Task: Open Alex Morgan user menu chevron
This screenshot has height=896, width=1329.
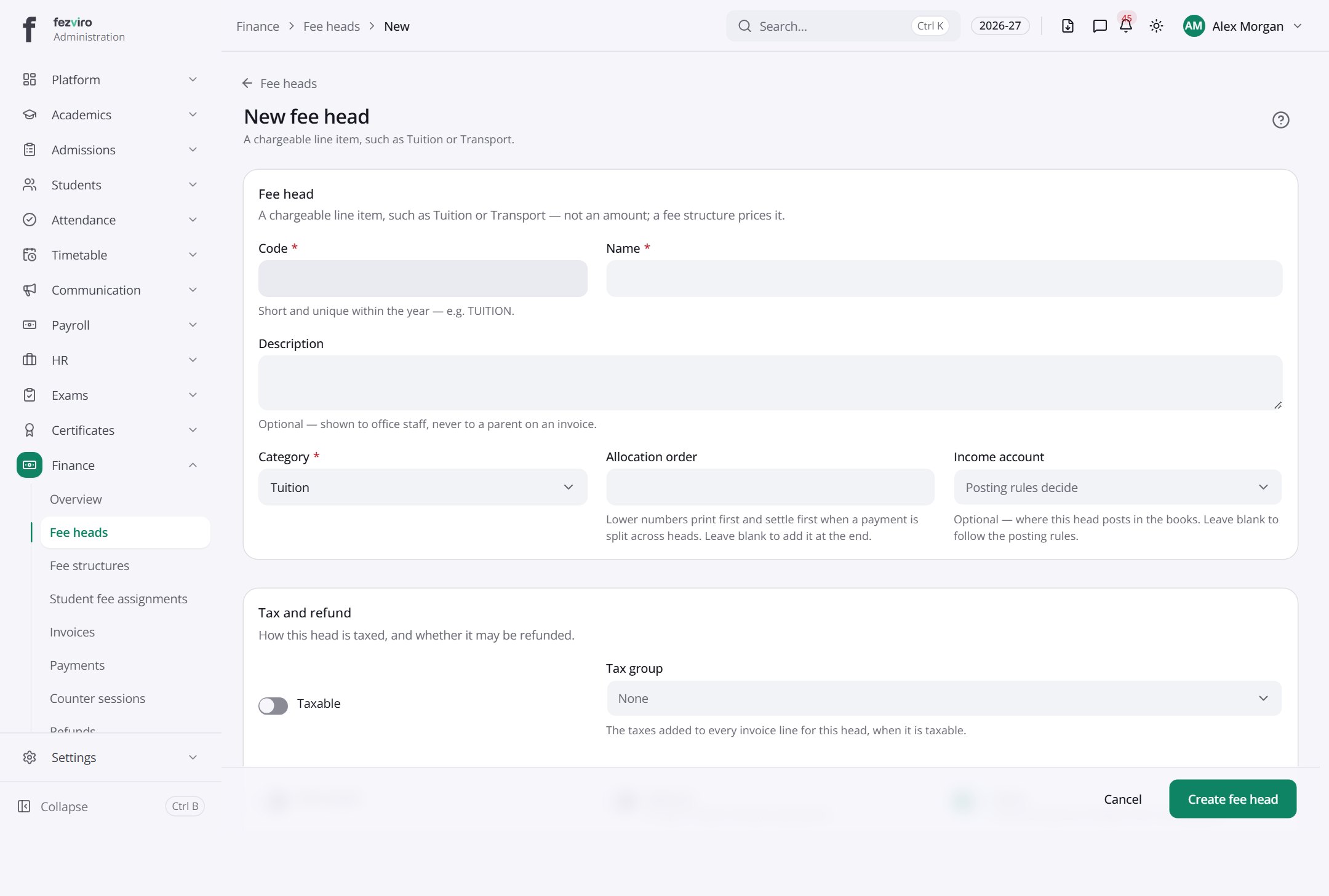Action: point(1298,26)
